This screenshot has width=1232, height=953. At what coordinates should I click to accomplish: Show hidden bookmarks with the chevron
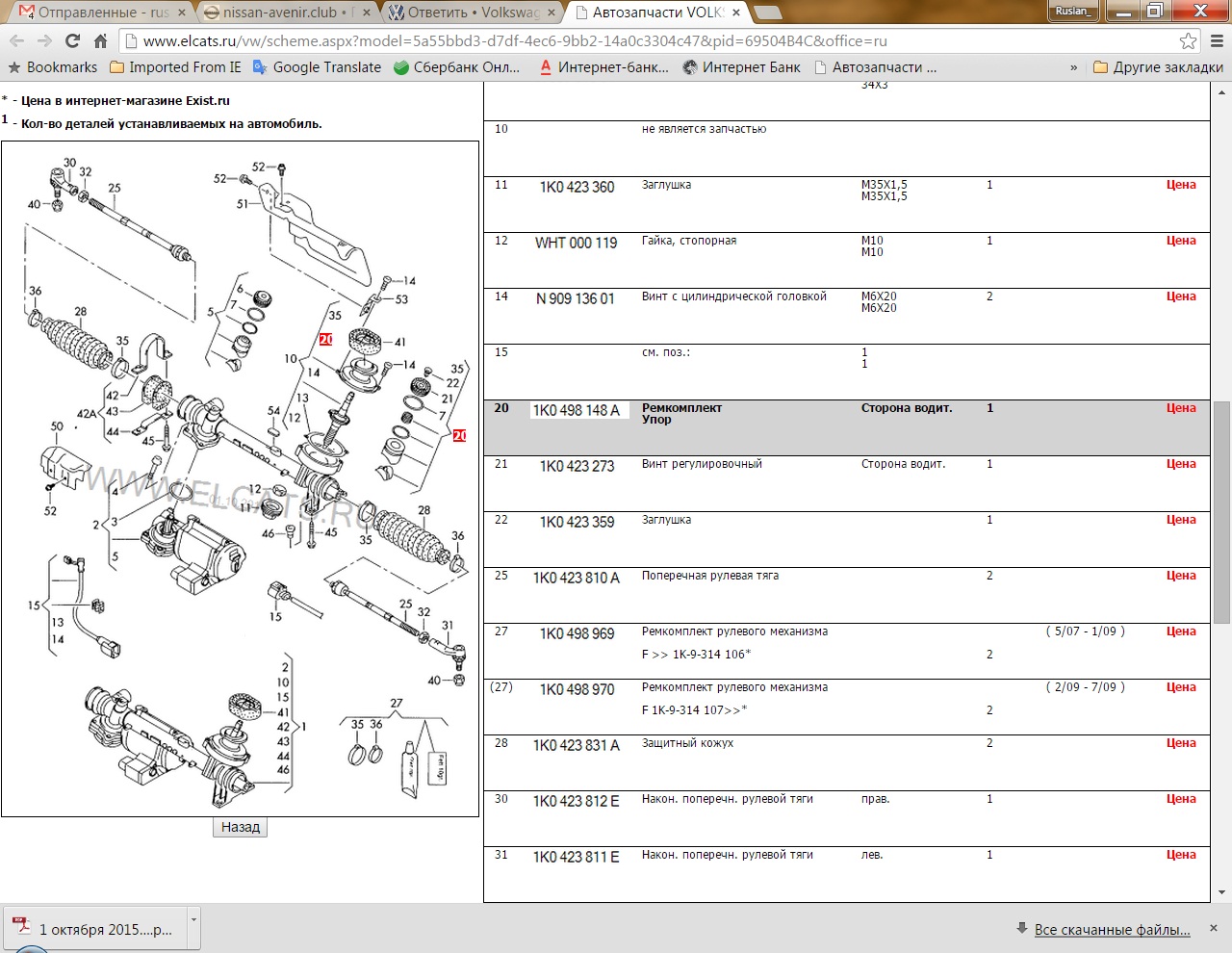(x=1074, y=67)
